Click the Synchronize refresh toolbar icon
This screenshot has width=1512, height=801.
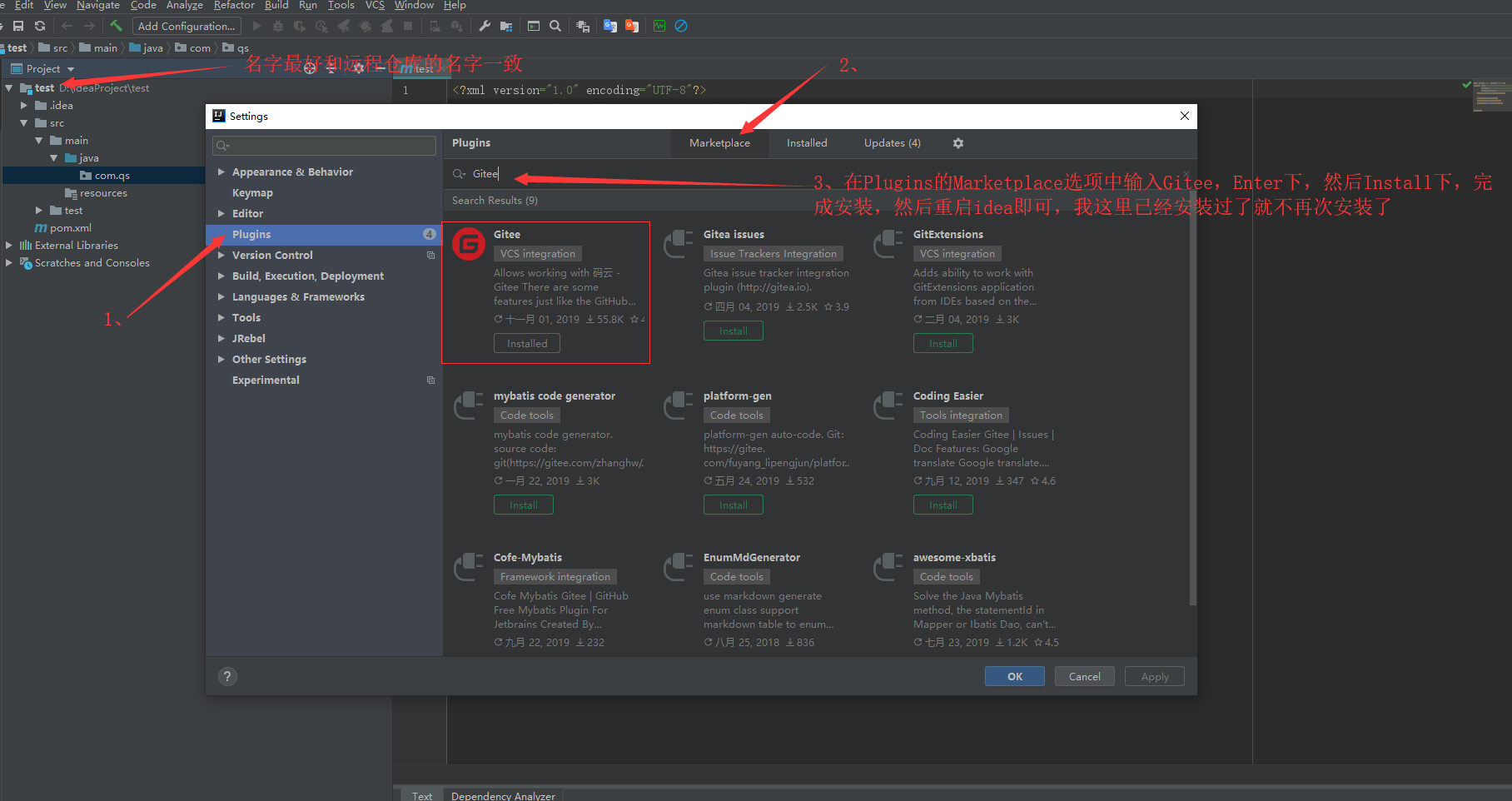[40, 26]
